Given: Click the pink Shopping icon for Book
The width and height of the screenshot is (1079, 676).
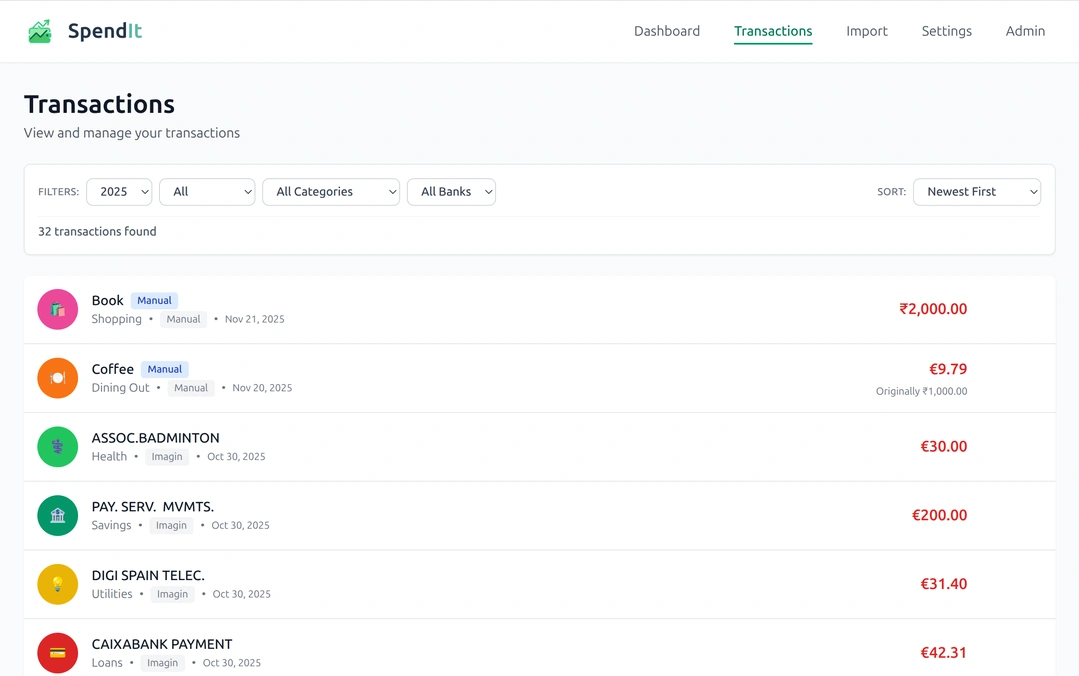Looking at the screenshot, I should tap(58, 309).
